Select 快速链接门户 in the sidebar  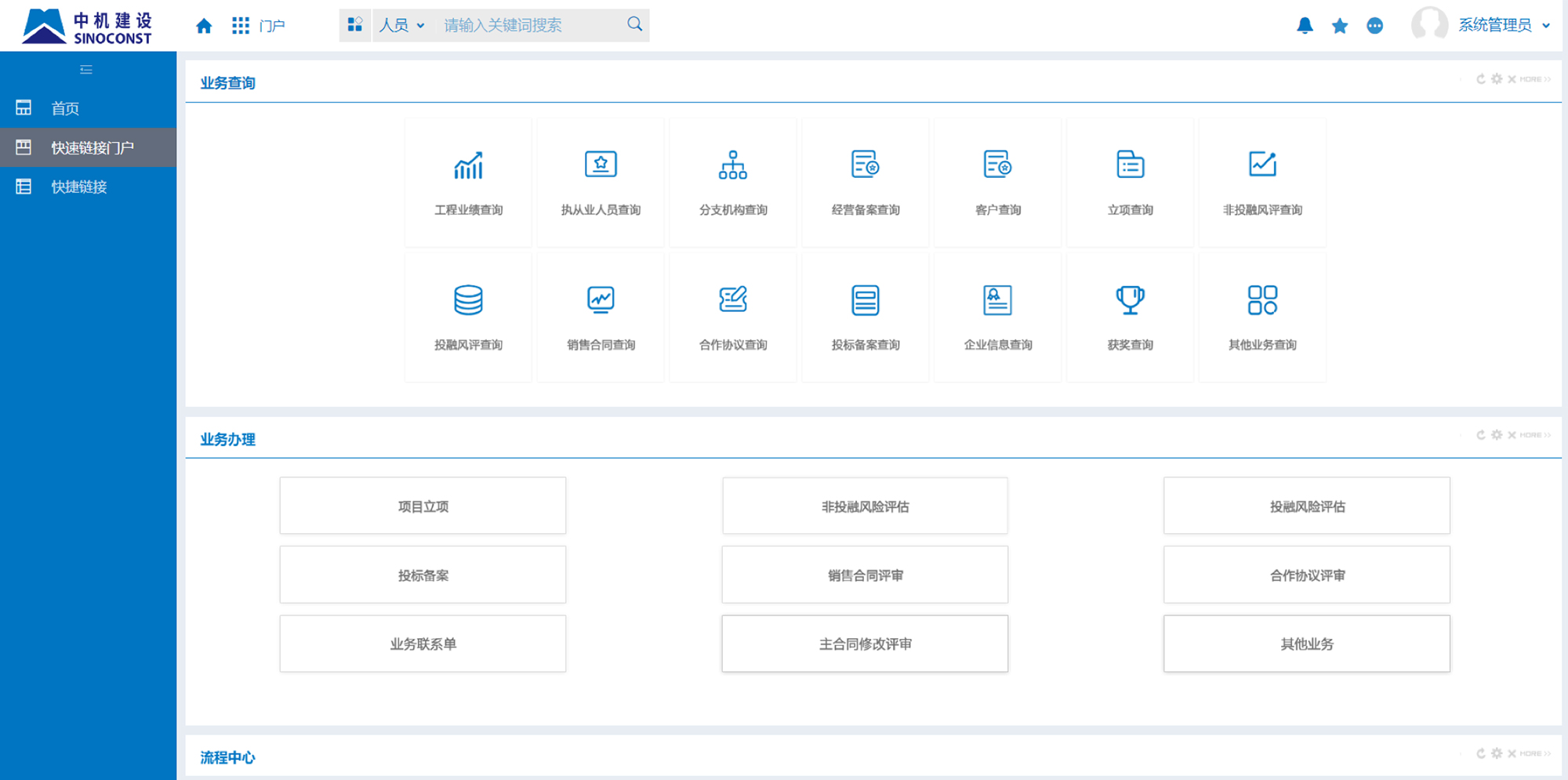(88, 147)
